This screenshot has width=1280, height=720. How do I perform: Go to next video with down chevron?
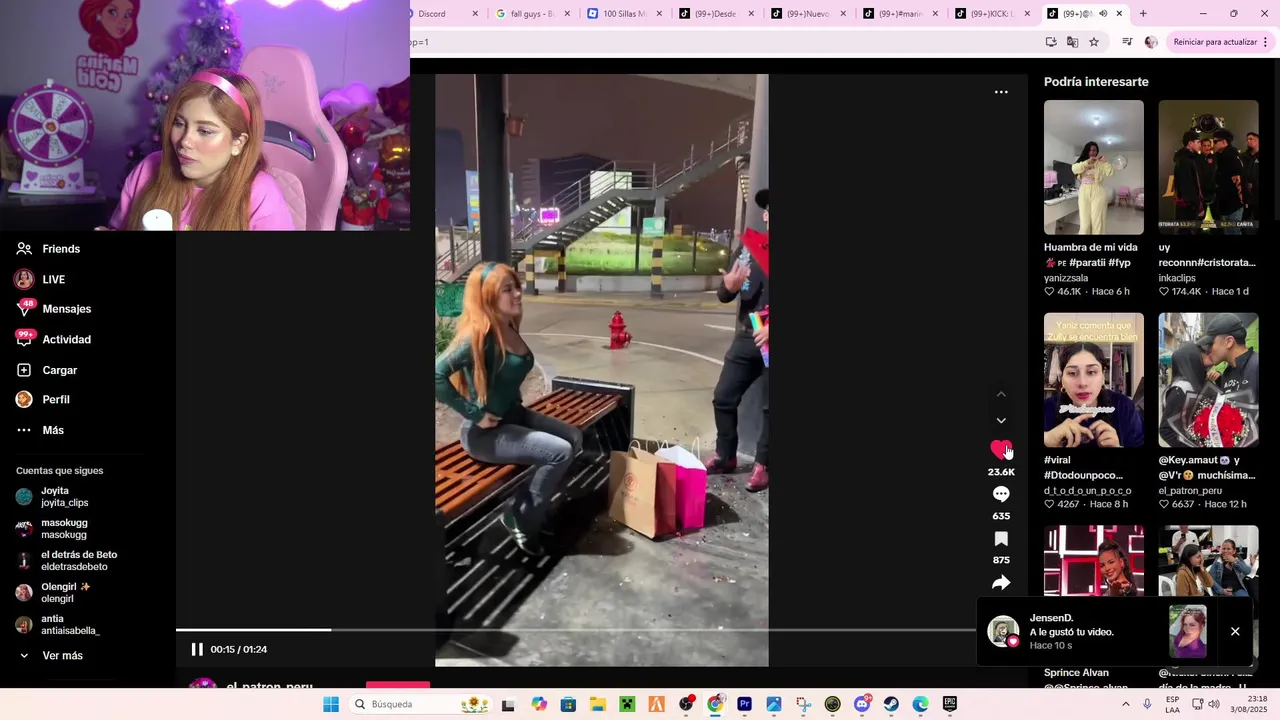click(x=1001, y=421)
